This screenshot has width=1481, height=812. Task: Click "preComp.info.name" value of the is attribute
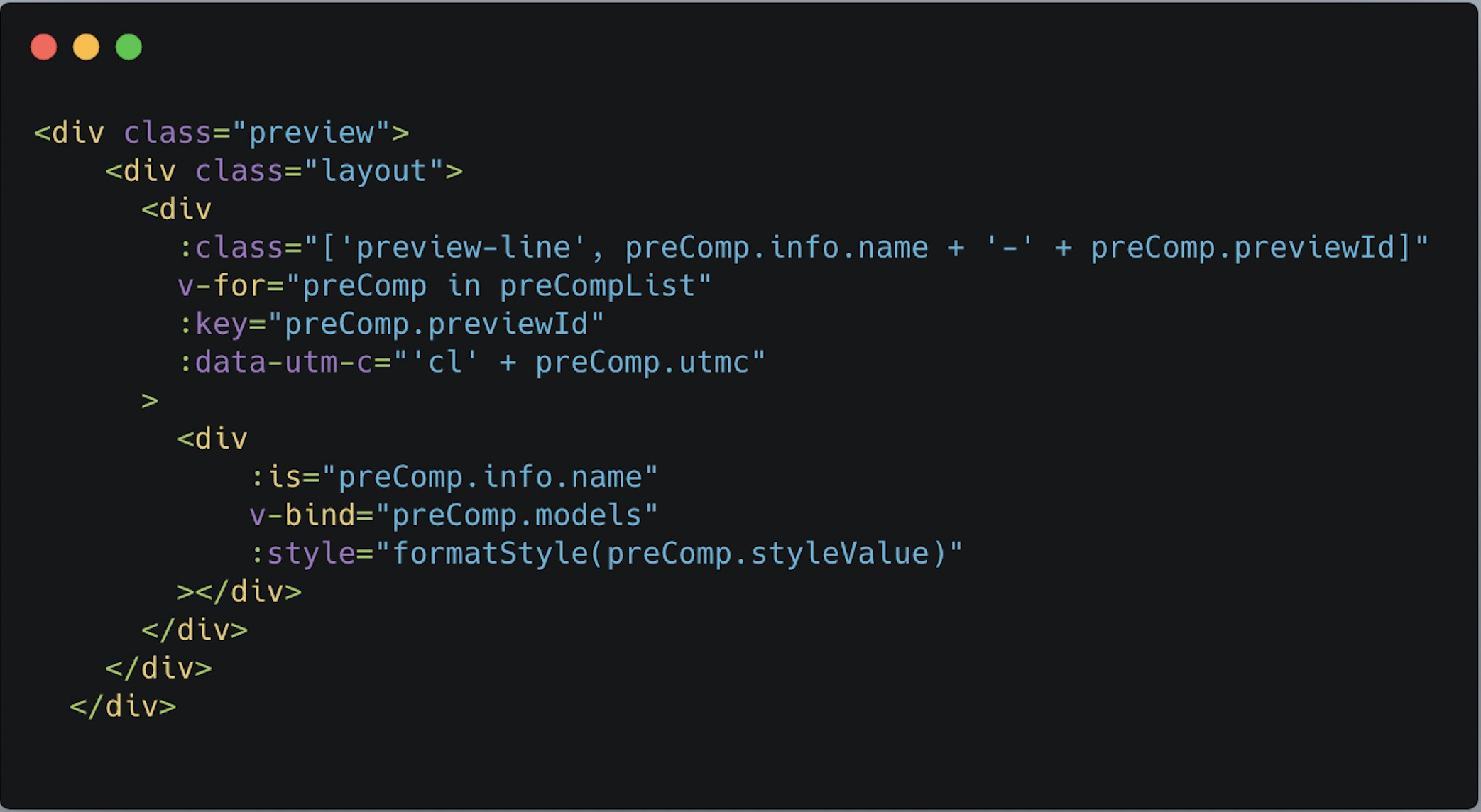coord(490,478)
